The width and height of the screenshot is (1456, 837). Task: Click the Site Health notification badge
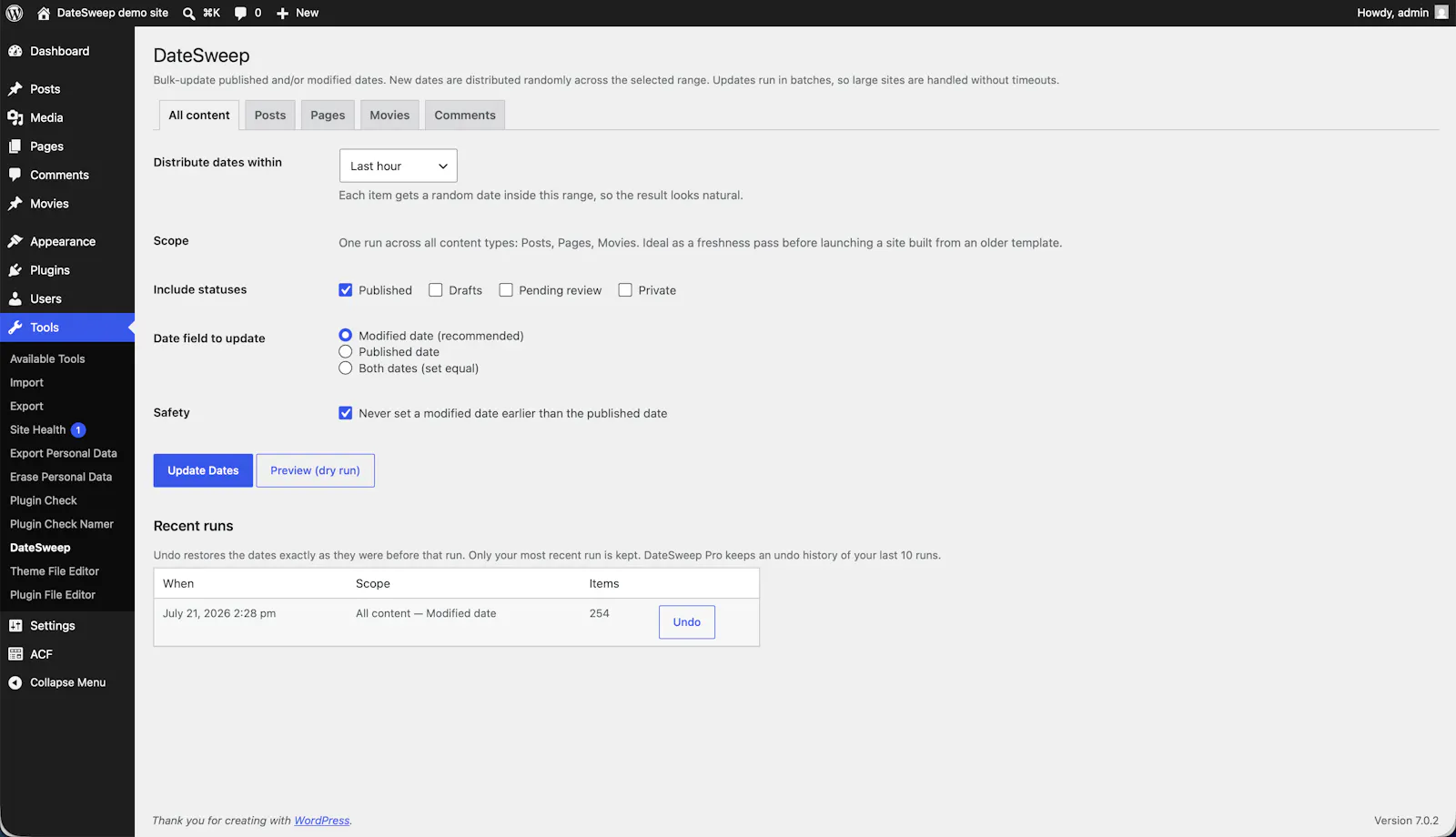tap(78, 429)
